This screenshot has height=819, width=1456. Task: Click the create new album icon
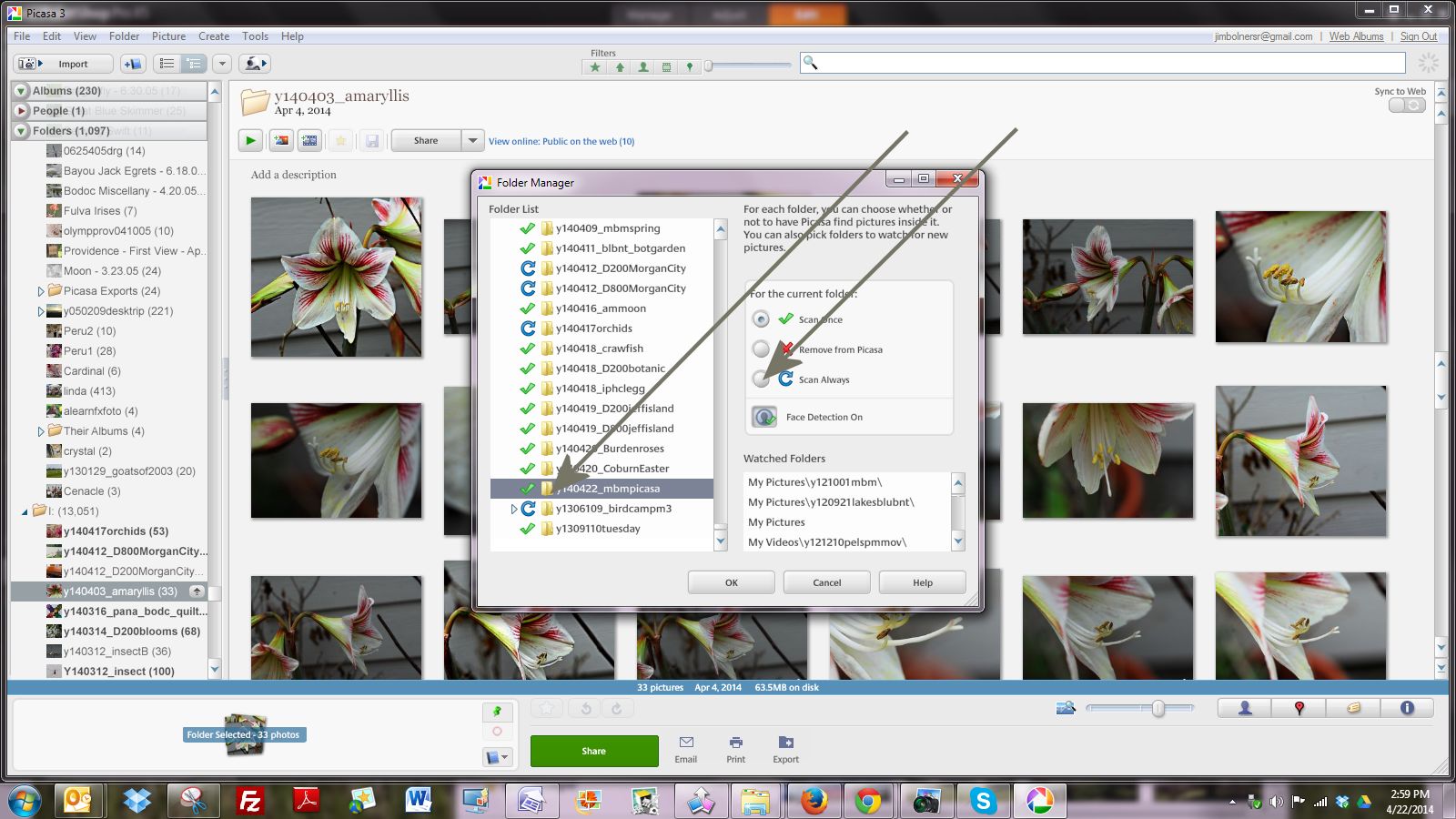pos(133,64)
